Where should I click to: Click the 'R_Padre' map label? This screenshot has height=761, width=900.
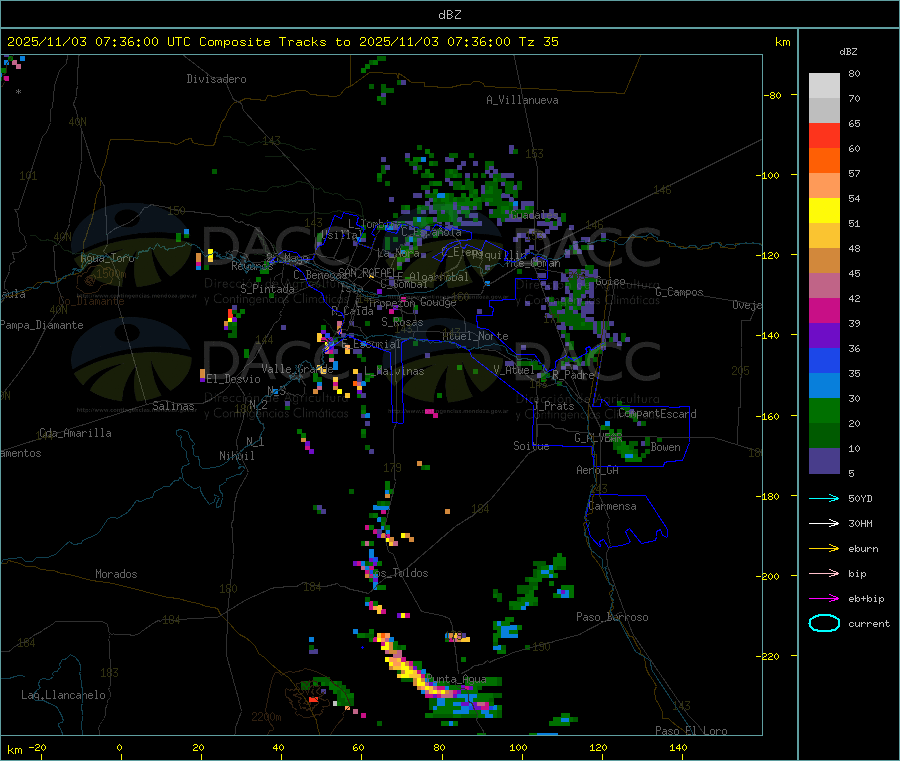573,375
